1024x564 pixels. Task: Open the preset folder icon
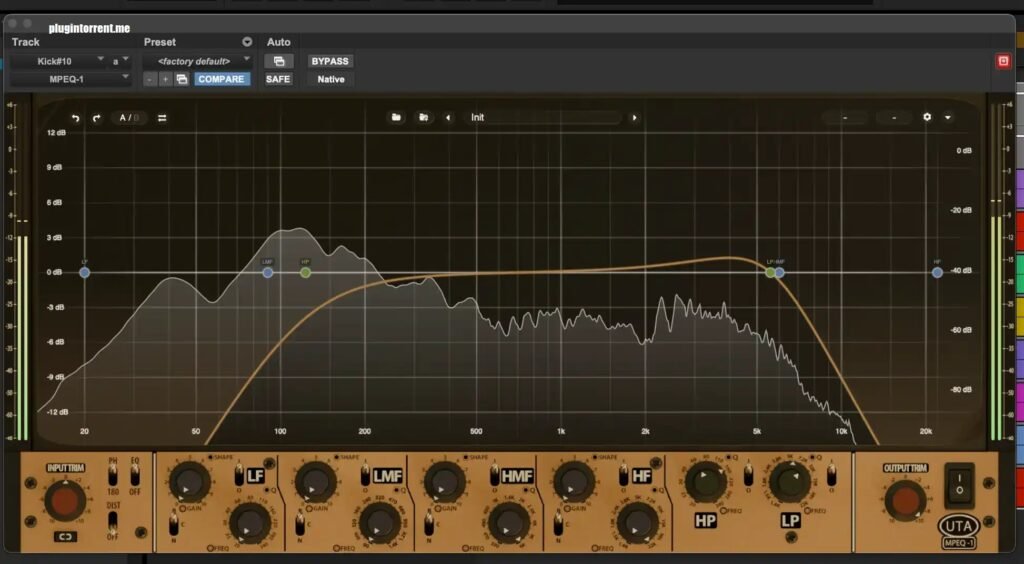tap(396, 118)
